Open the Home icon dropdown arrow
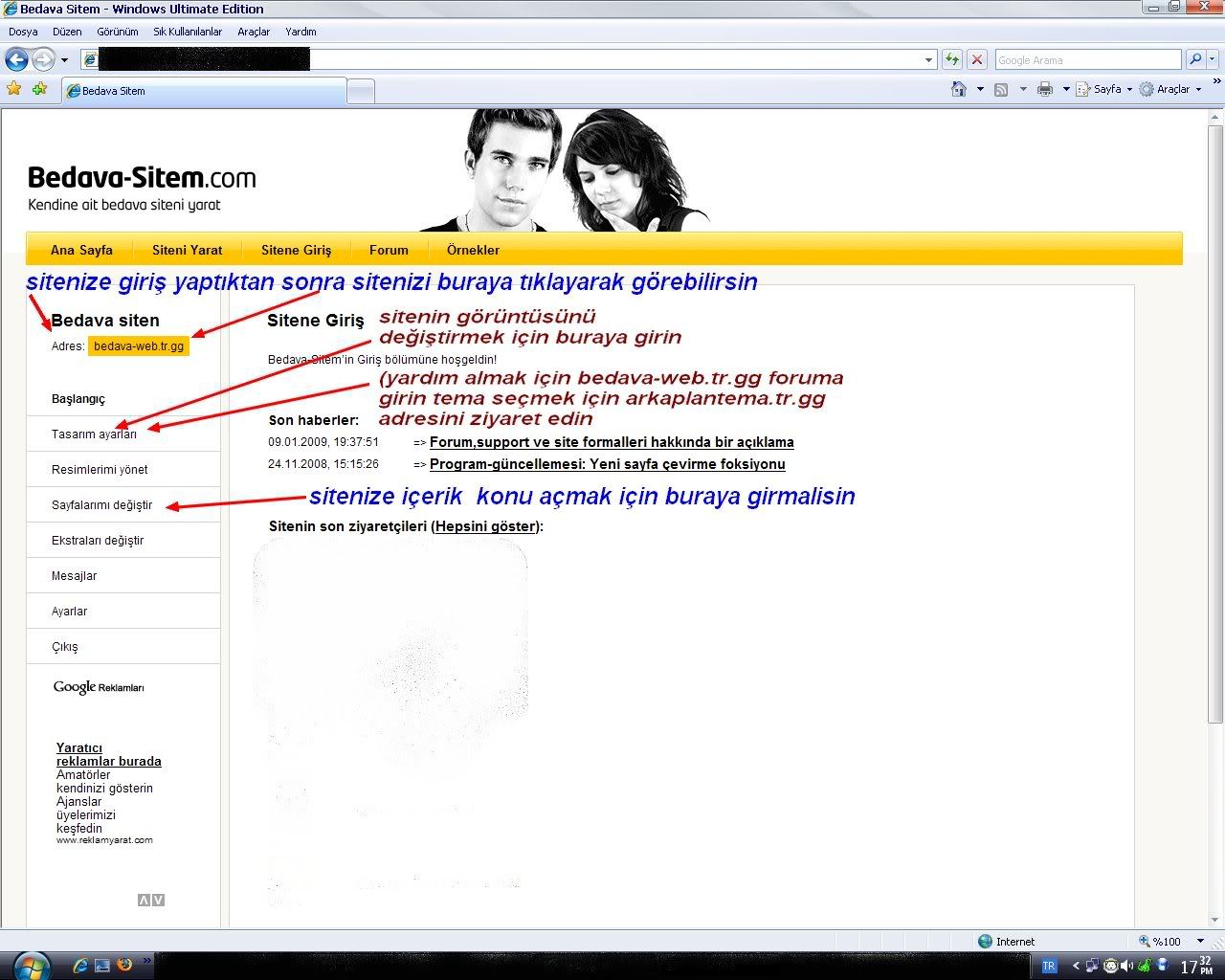This screenshot has width=1225, height=980. pos(980,89)
